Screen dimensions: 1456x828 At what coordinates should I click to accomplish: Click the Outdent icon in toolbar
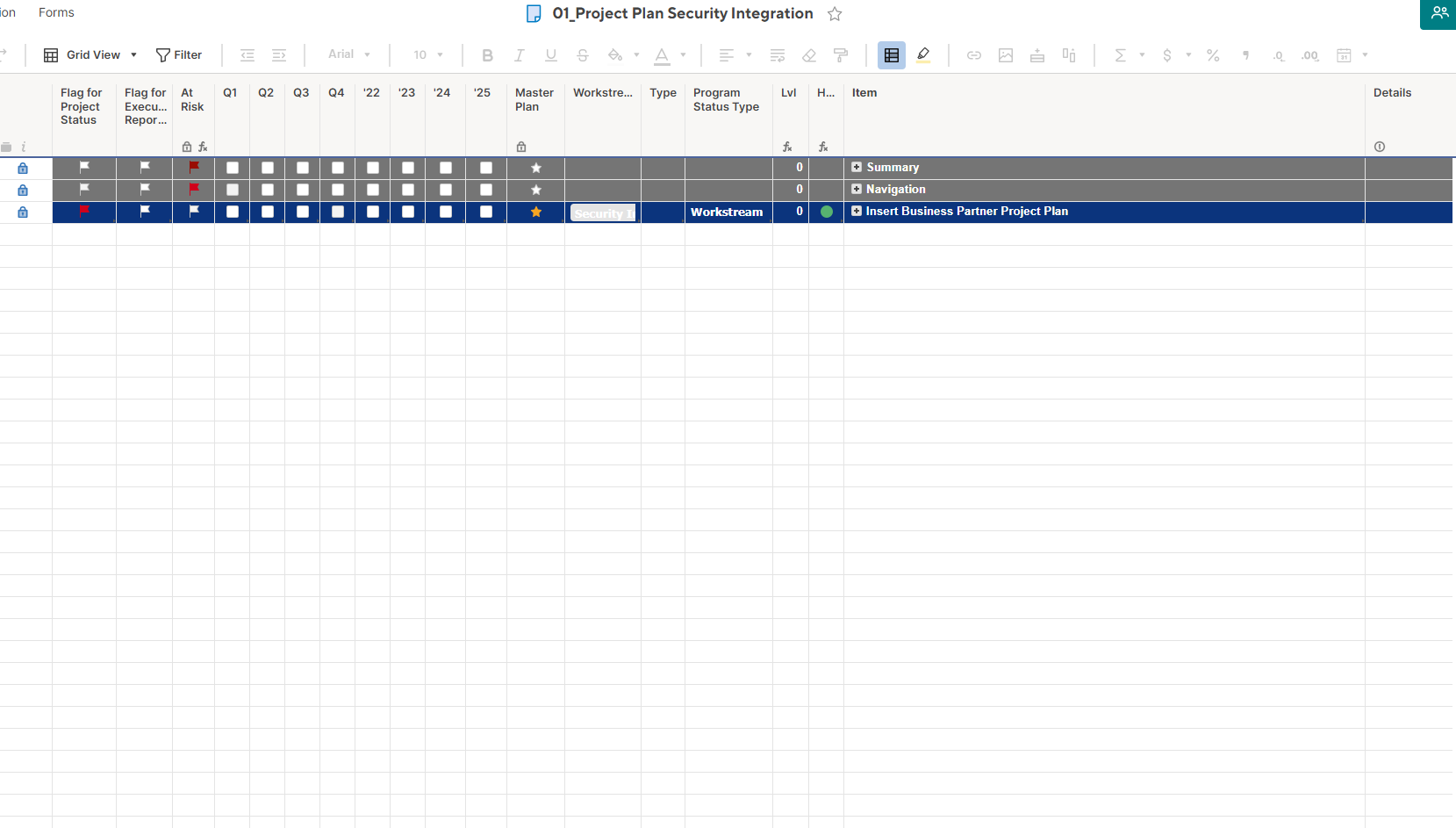tap(247, 55)
